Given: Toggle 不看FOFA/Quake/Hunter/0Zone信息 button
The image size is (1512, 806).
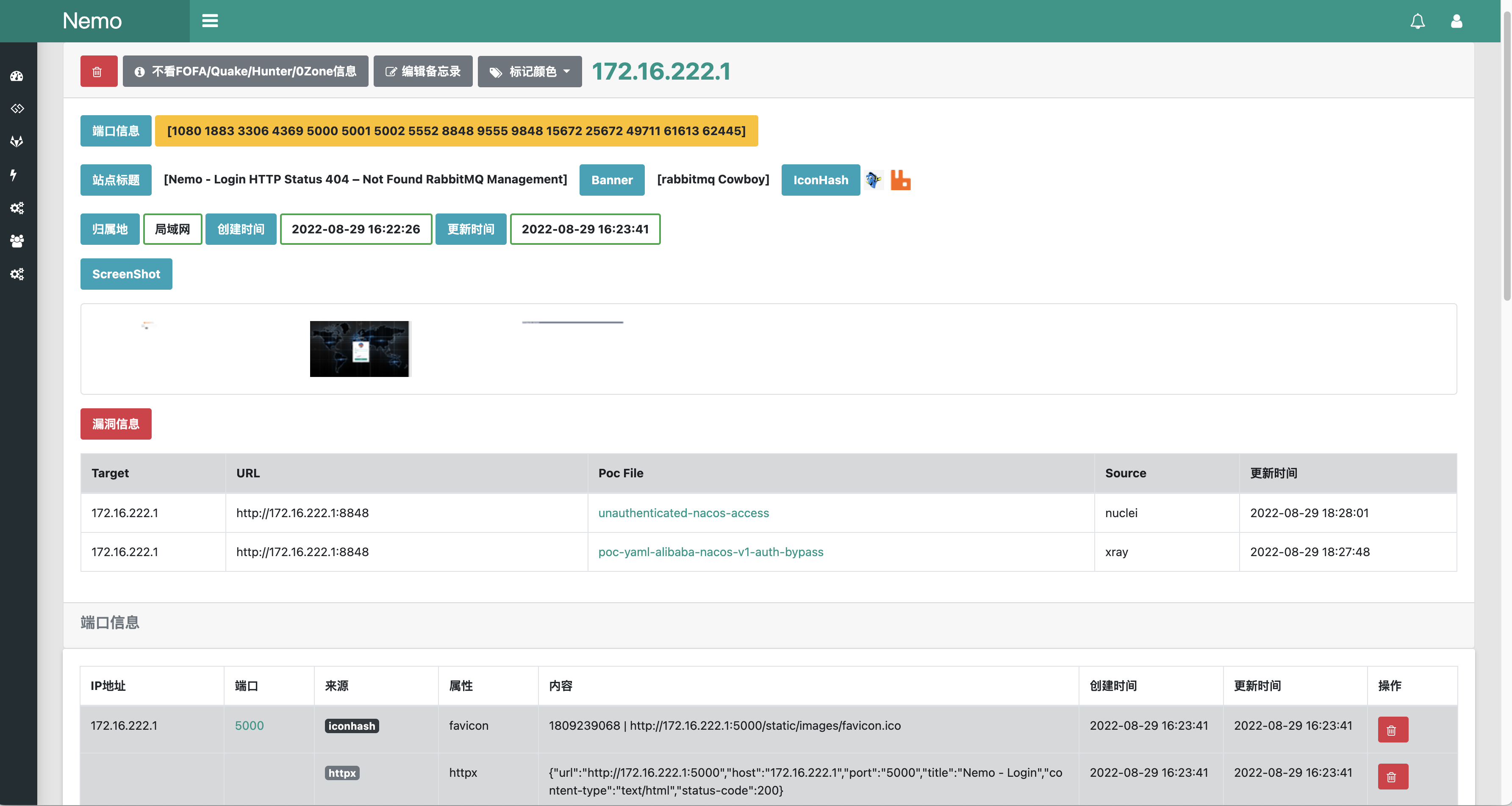Looking at the screenshot, I should pyautogui.click(x=245, y=72).
